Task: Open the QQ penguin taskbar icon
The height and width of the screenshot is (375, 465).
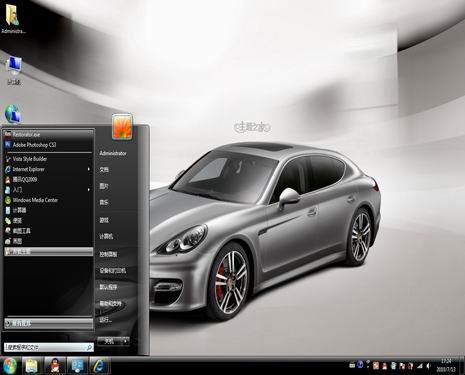Action: point(55,366)
